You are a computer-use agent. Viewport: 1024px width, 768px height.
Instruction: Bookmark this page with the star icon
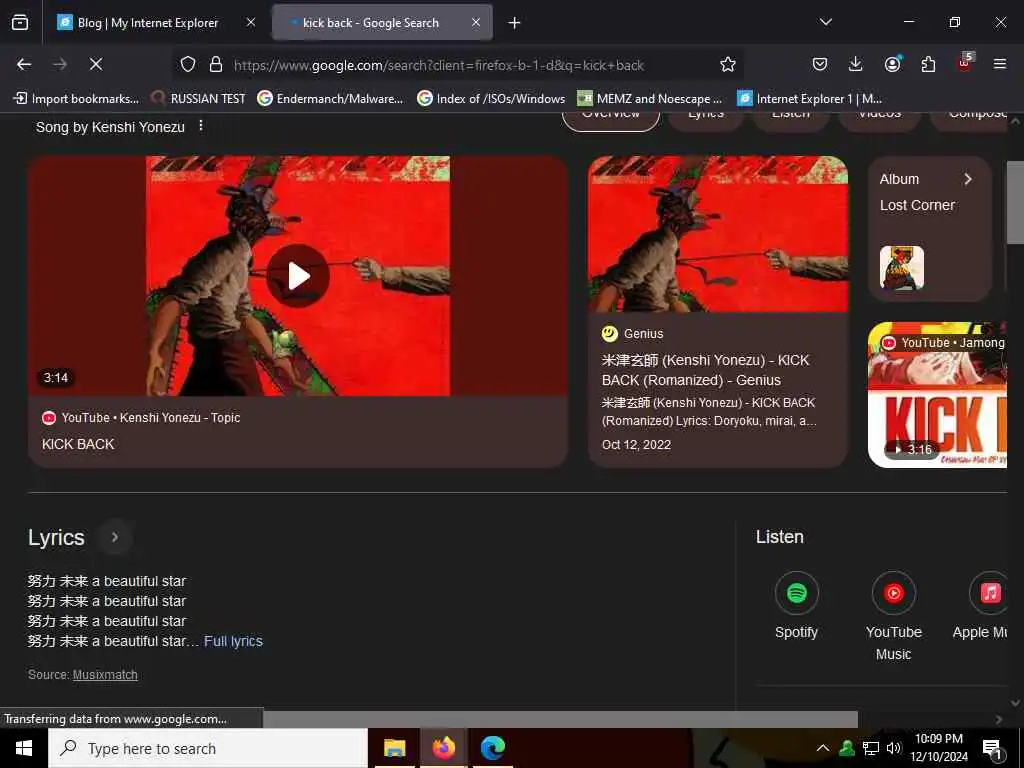click(x=728, y=64)
